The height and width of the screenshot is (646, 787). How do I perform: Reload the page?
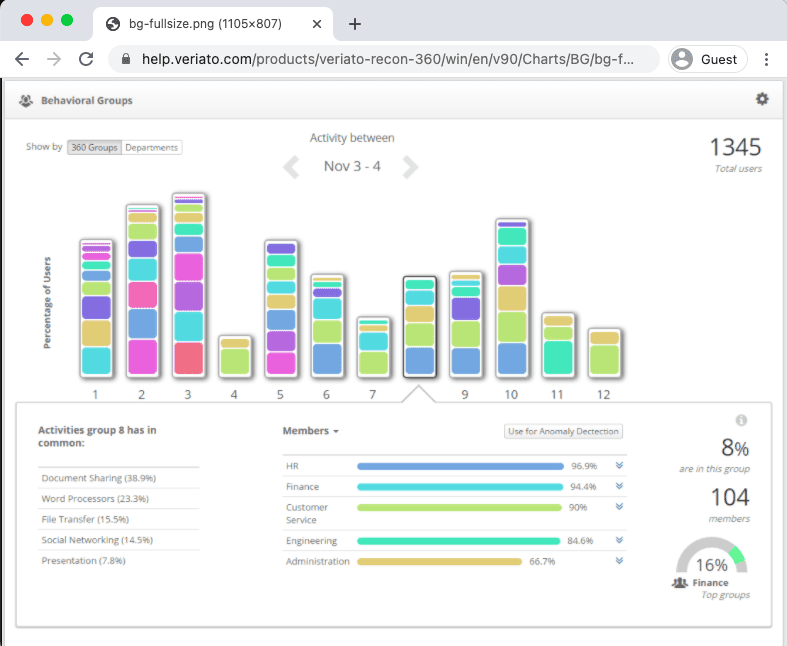pyautogui.click(x=86, y=59)
